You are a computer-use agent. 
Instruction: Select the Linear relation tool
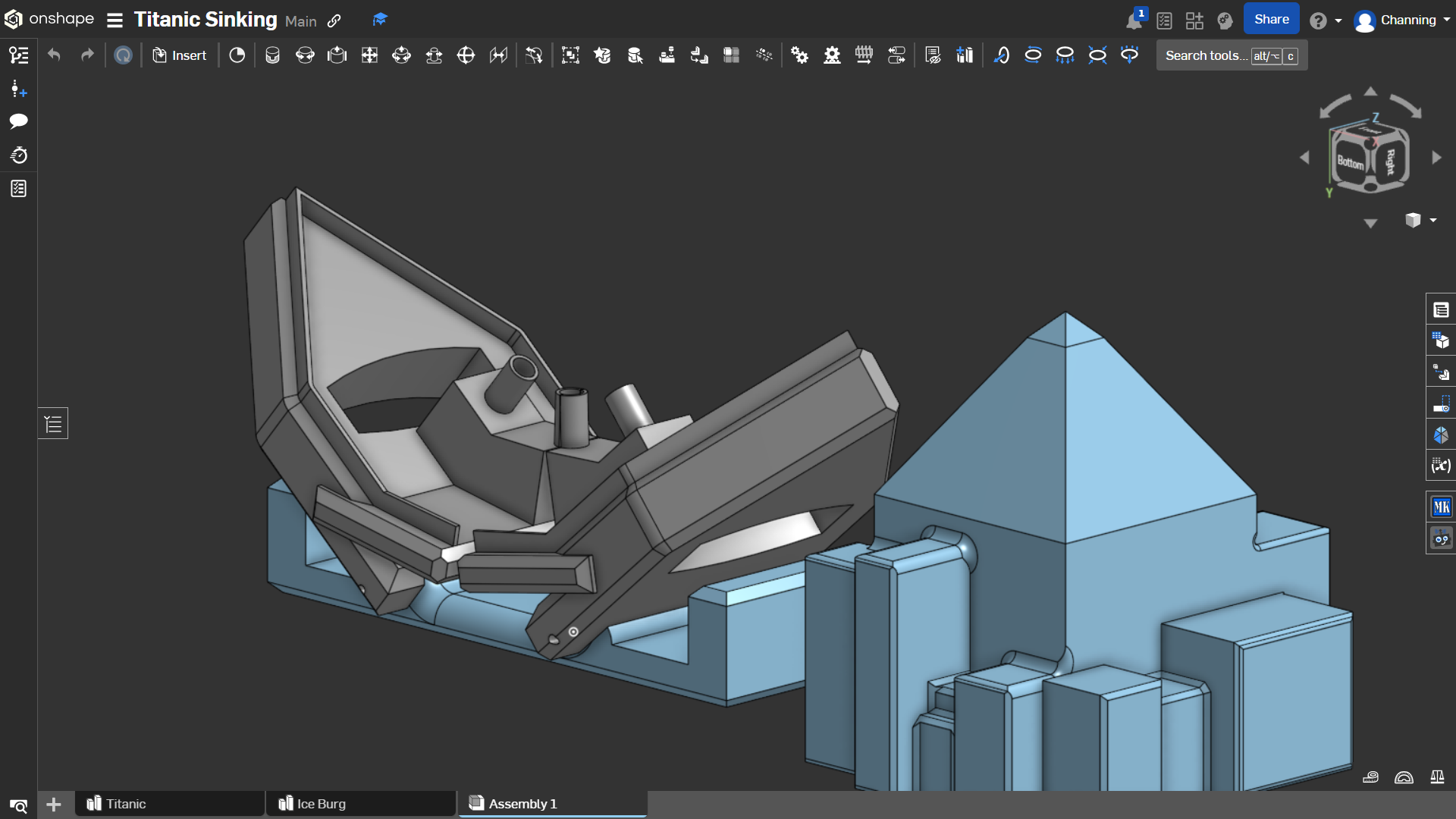click(896, 55)
